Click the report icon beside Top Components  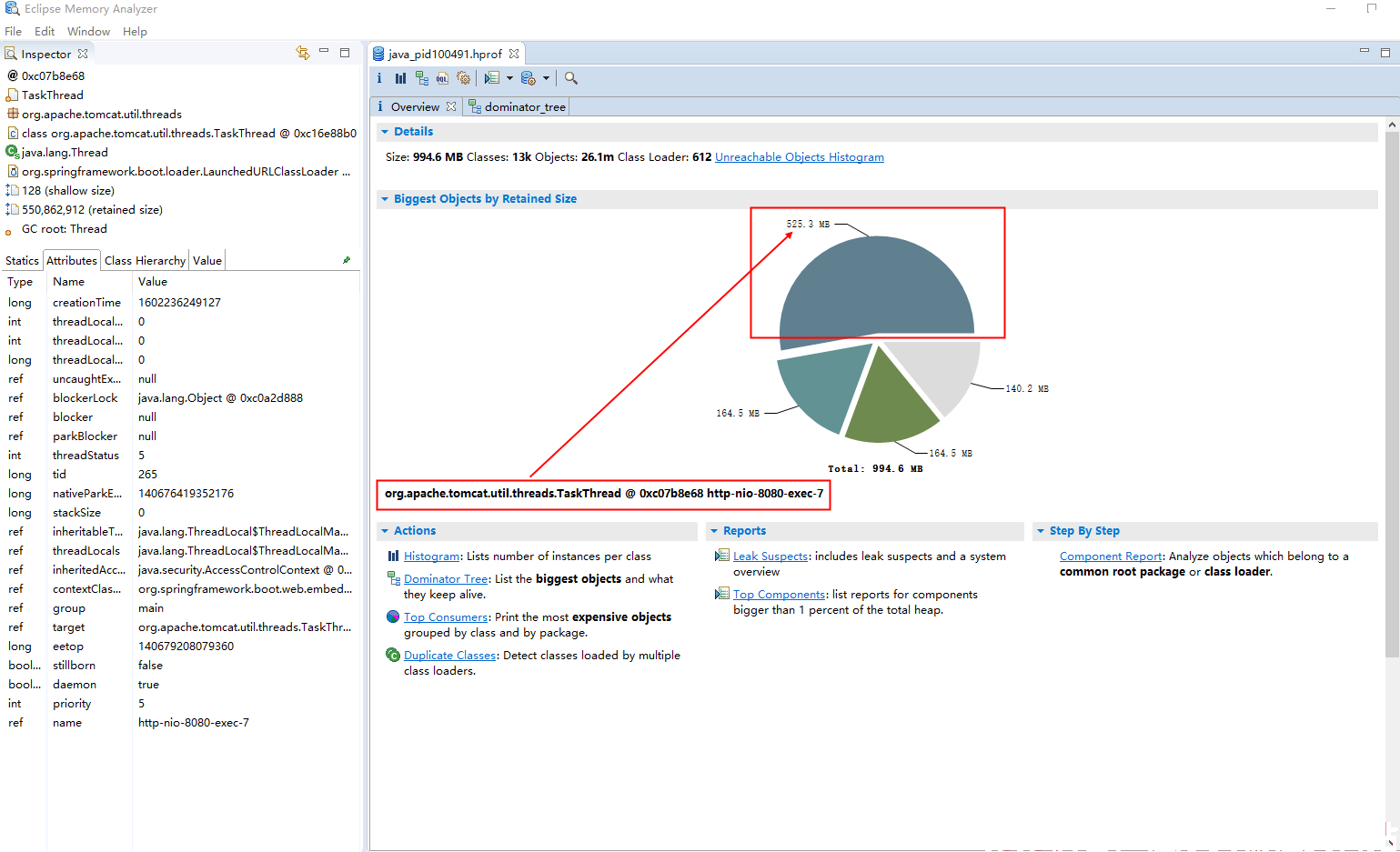[x=722, y=594]
